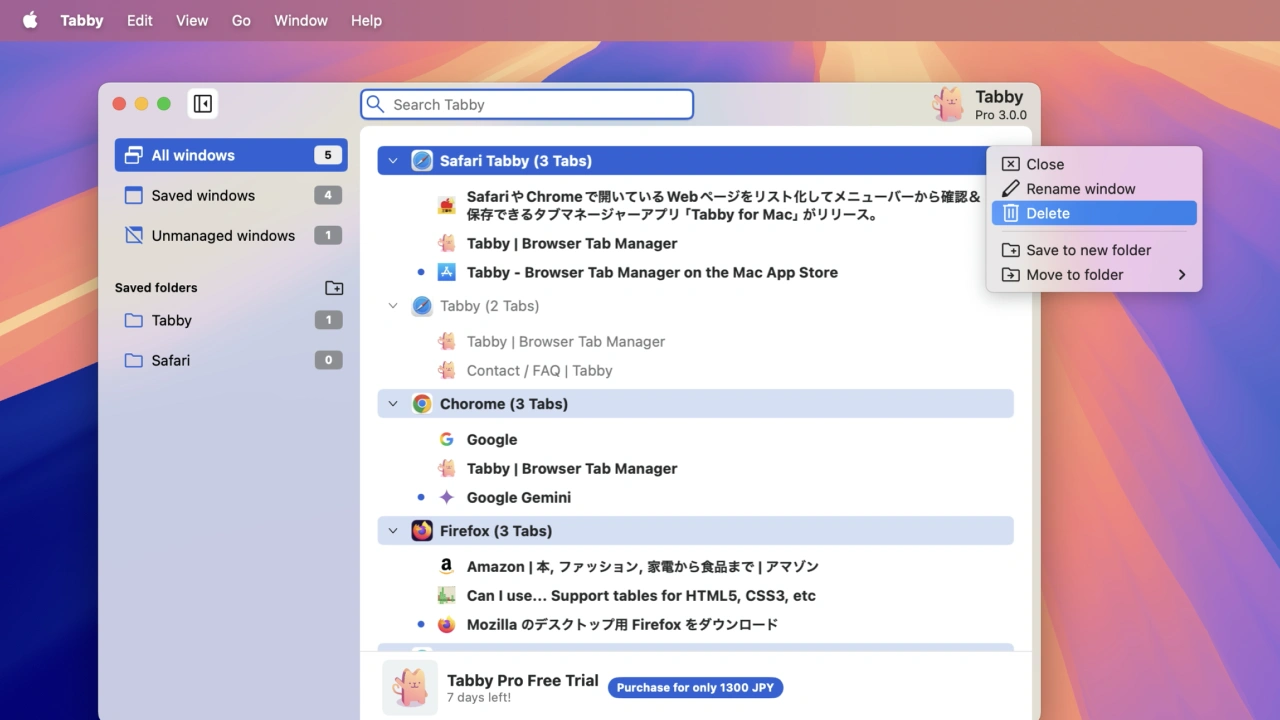The height and width of the screenshot is (720, 1280).
Task: Select Rename window from context menu
Action: [1080, 189]
